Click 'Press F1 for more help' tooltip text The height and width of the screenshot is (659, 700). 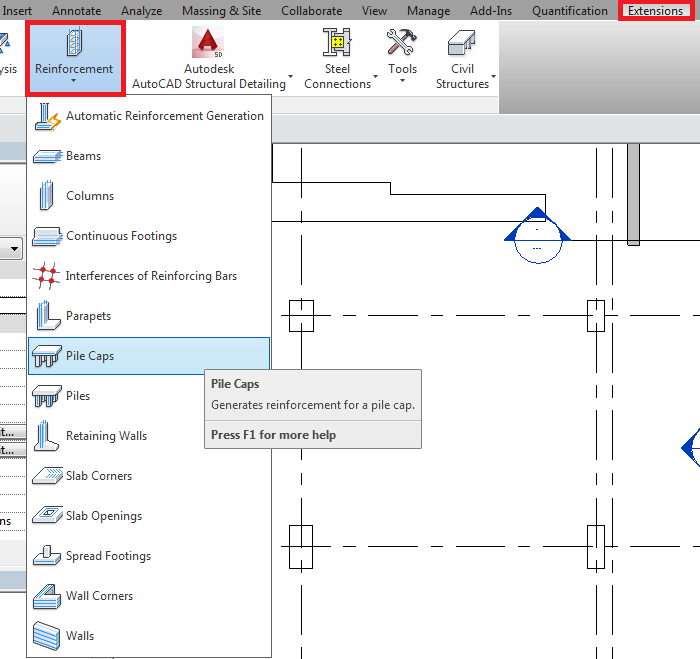(273, 435)
